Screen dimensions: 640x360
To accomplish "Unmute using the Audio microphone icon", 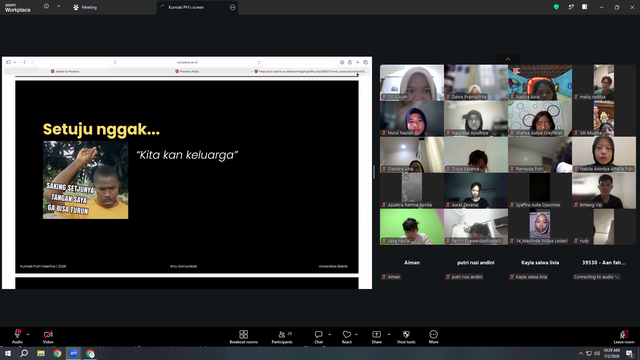I will (17, 334).
